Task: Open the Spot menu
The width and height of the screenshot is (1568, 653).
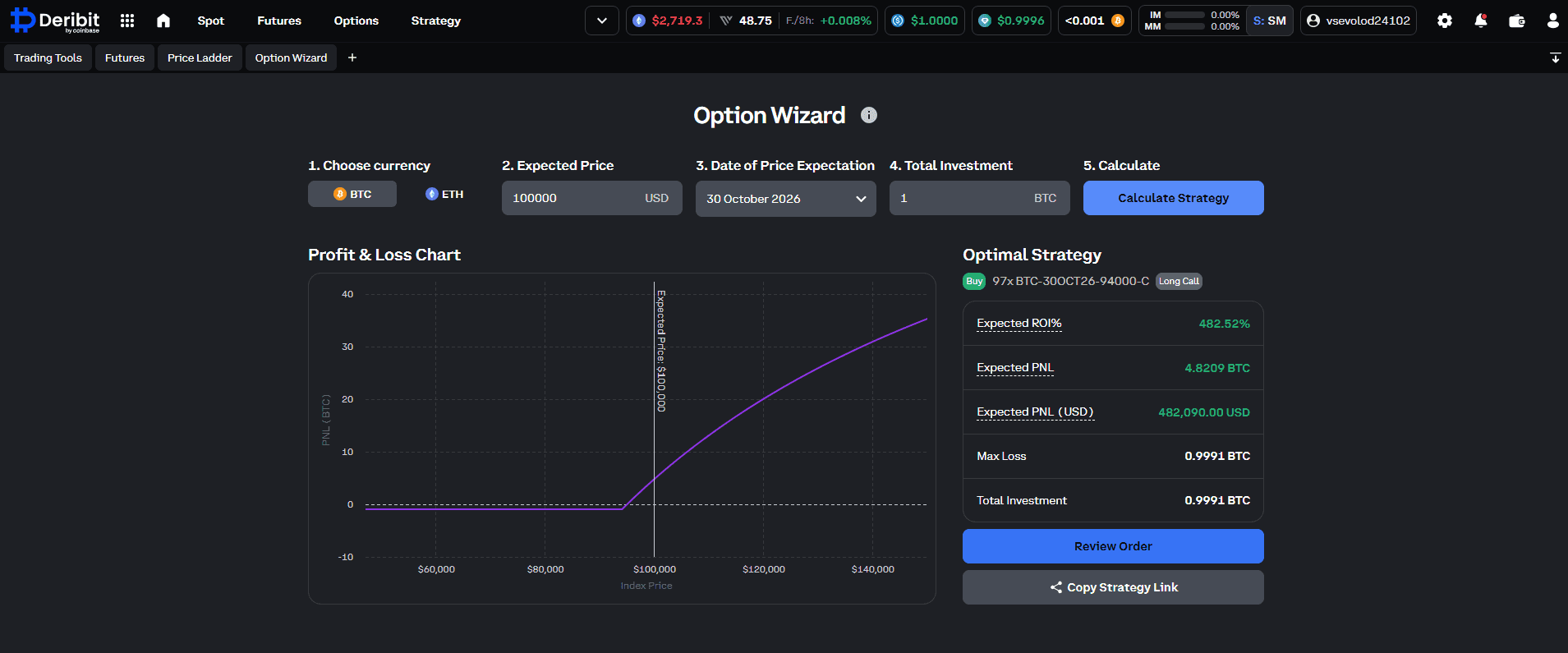Action: click(210, 21)
